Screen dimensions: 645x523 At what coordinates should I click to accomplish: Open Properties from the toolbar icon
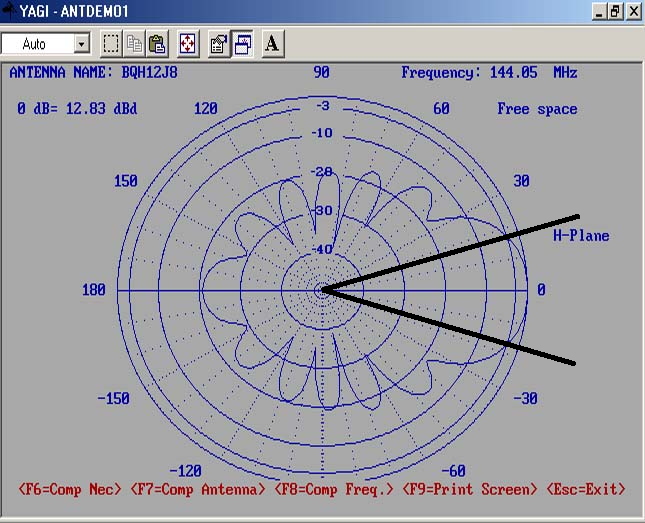pos(219,44)
